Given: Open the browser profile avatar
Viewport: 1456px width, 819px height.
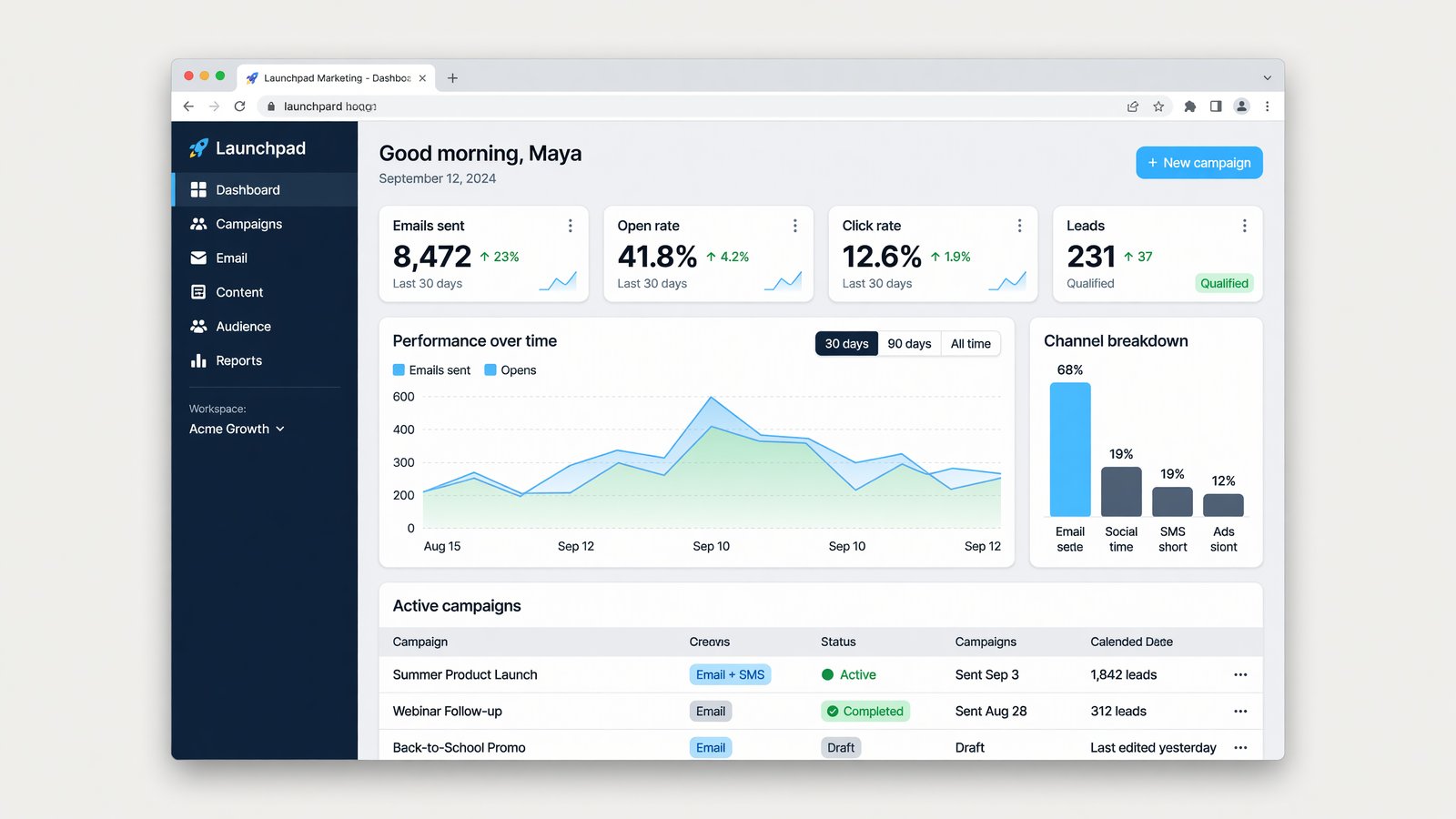Looking at the screenshot, I should pos(1241,106).
